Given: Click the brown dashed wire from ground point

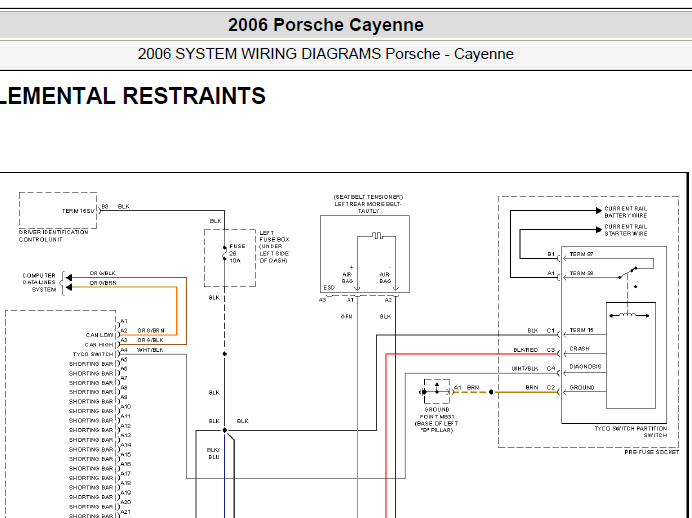Looking at the screenshot, I should click(x=472, y=392).
